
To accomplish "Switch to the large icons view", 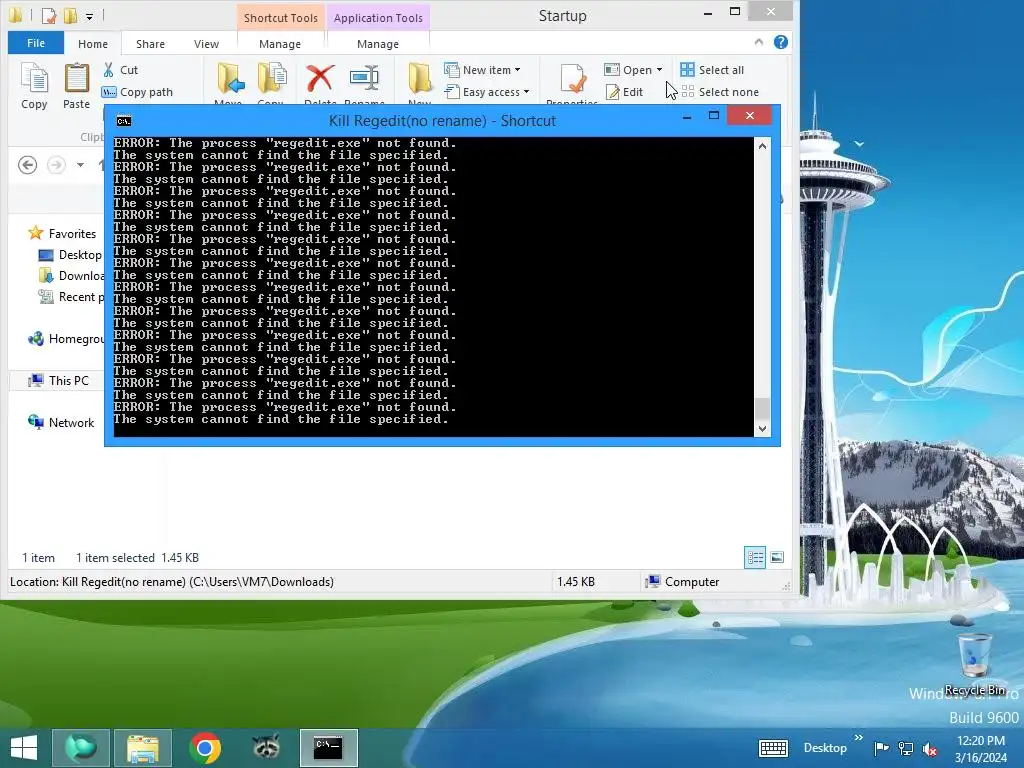I will tap(777, 557).
